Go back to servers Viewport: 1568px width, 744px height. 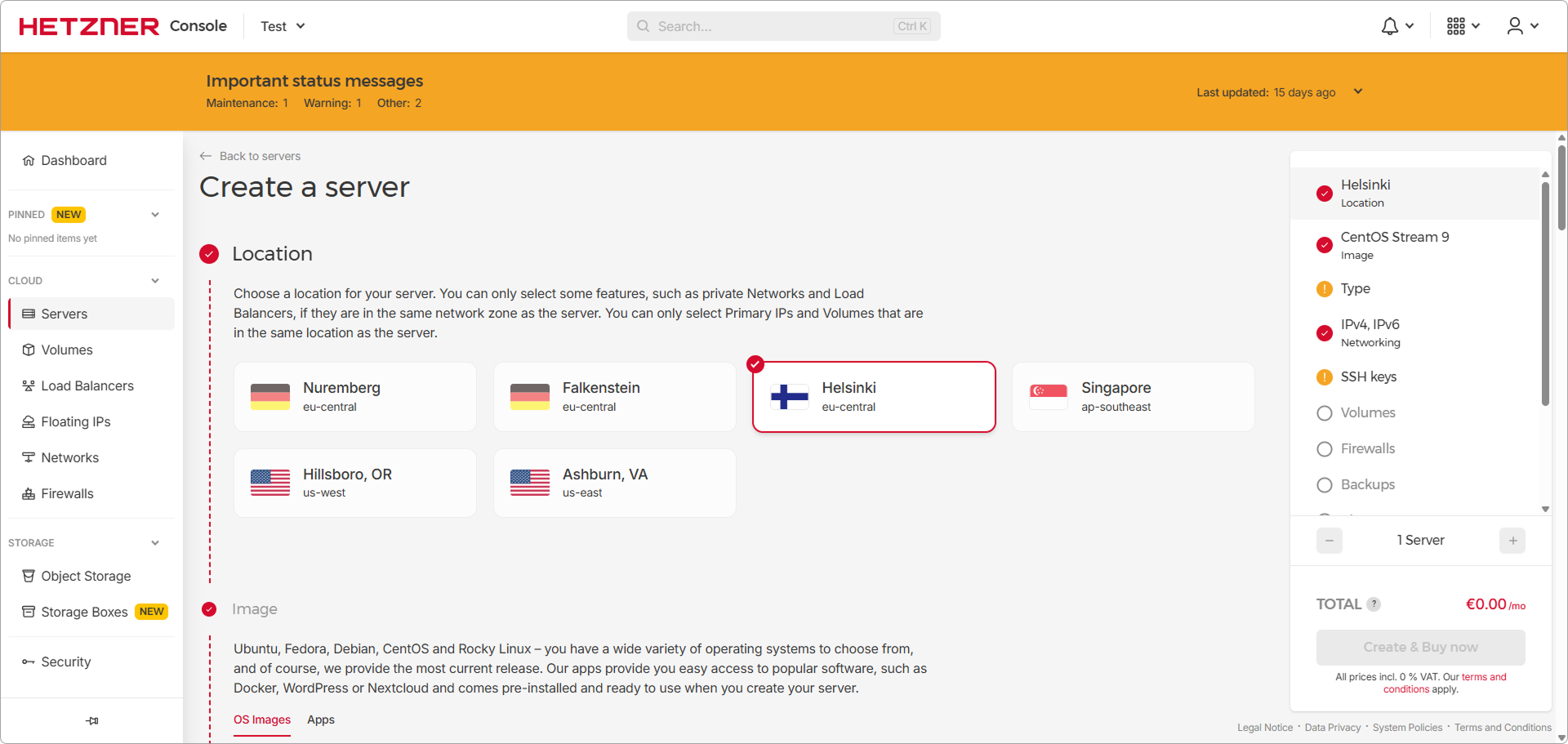click(x=250, y=156)
